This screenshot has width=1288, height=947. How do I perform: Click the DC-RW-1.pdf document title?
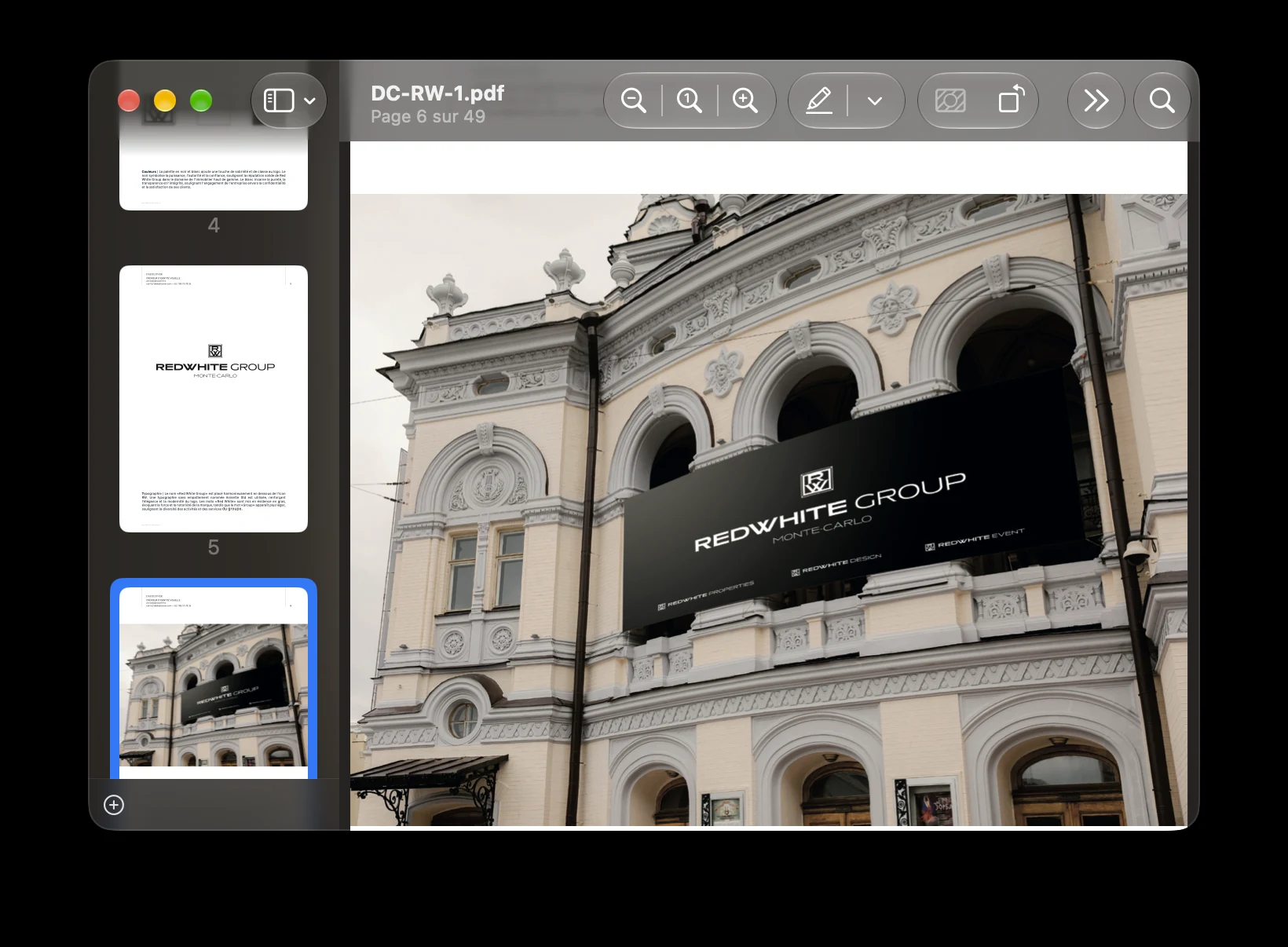click(437, 93)
